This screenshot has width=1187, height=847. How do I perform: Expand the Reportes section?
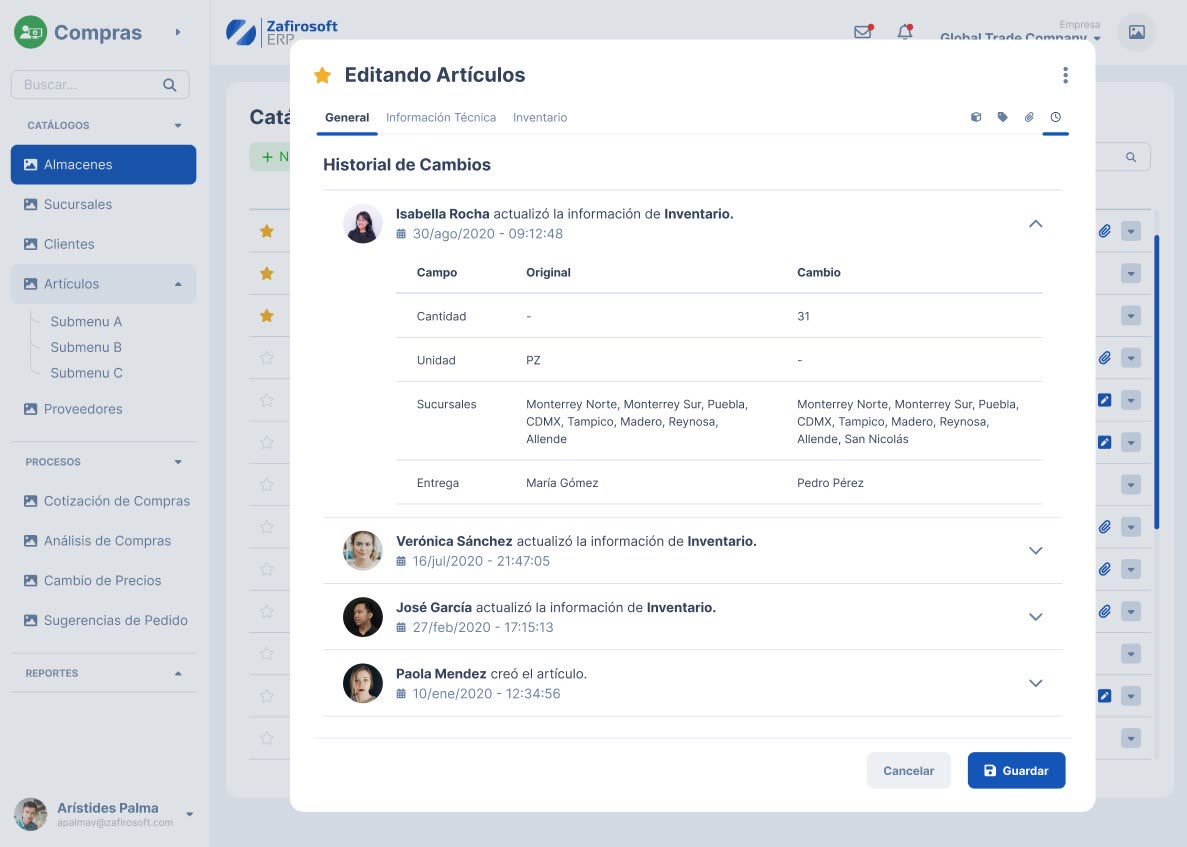click(178, 673)
